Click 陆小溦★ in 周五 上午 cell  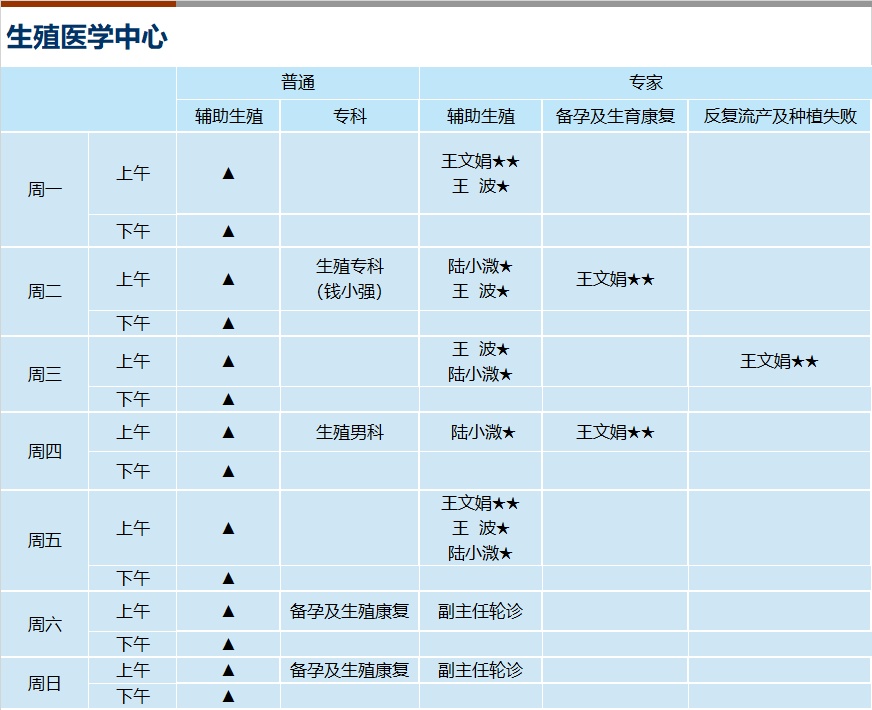[x=480, y=553]
